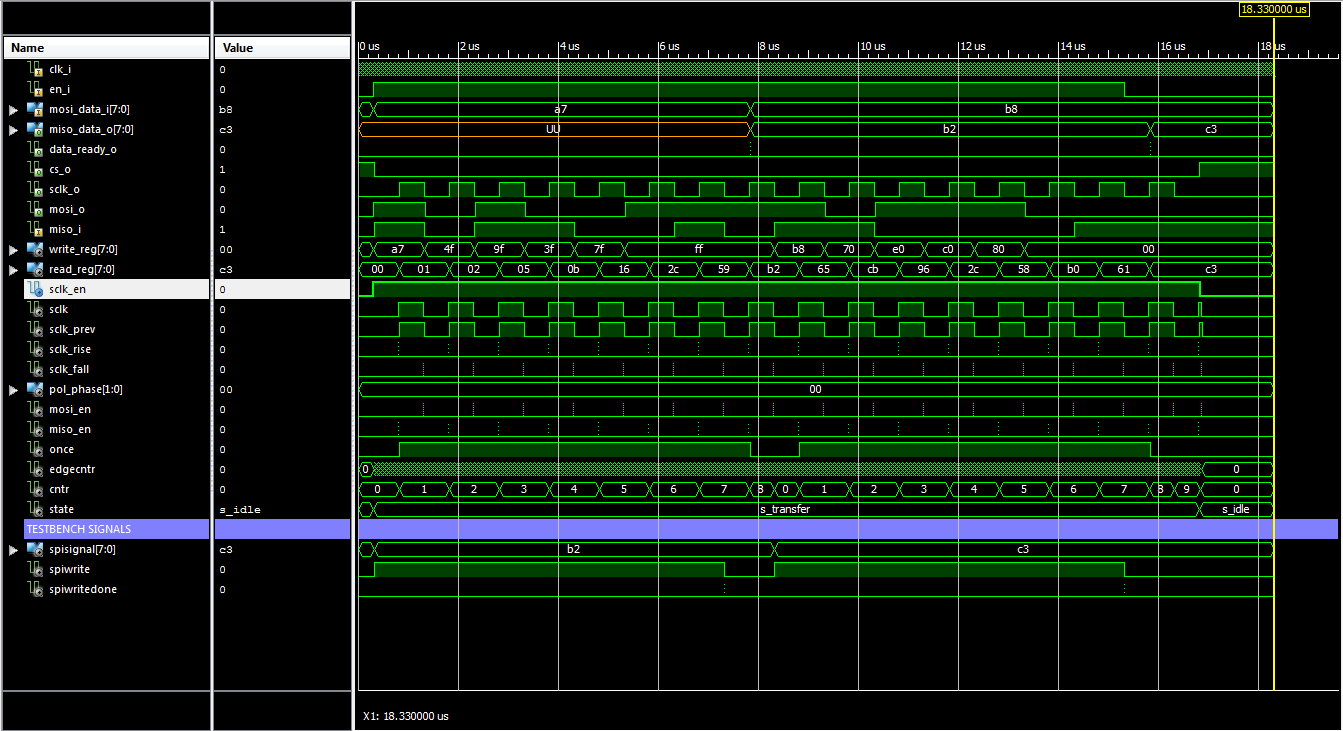Expand the read_reg[7:0] bus
This screenshot has width=1343, height=731.
point(13,269)
